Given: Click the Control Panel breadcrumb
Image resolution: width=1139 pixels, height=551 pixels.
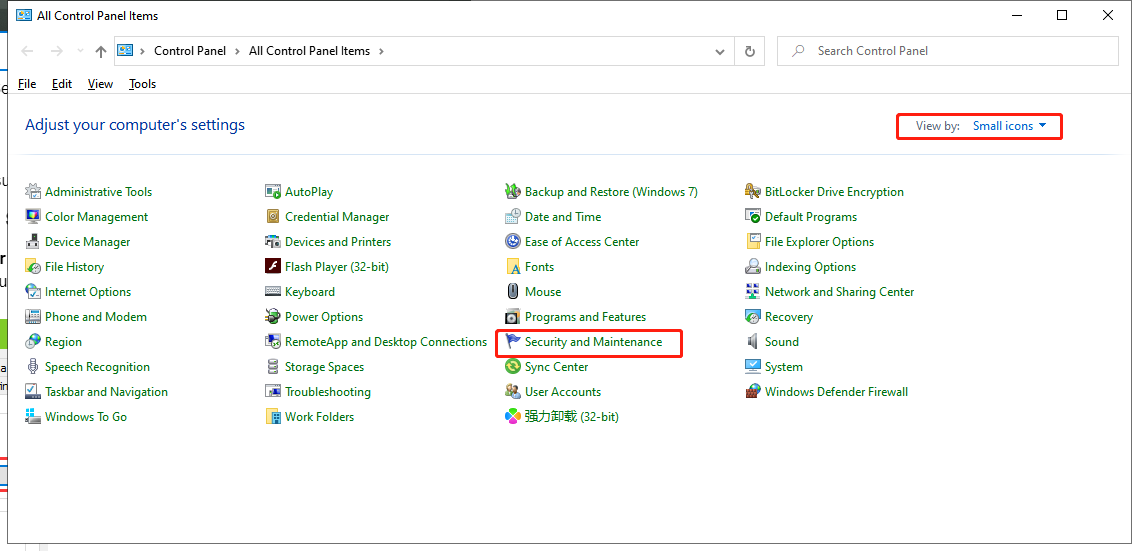Looking at the screenshot, I should coord(190,51).
